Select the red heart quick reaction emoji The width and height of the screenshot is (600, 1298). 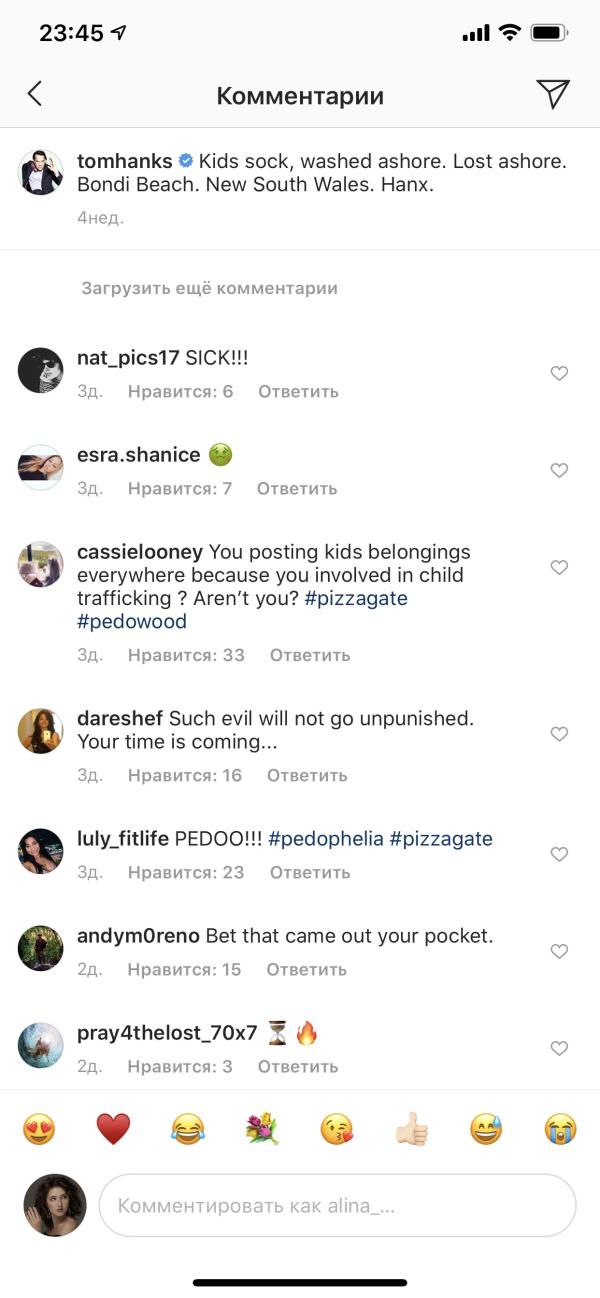coord(114,1126)
